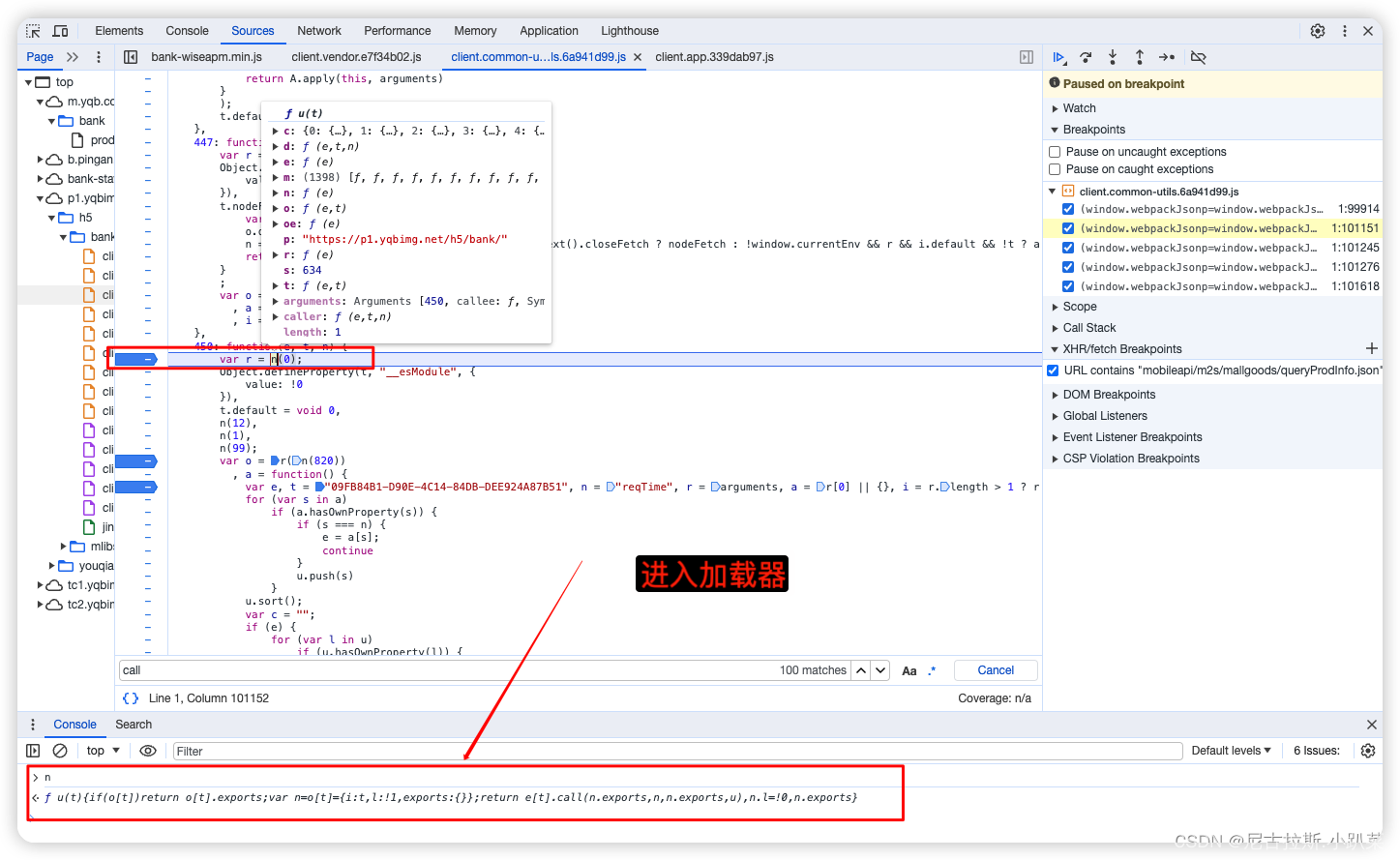
Task: Enable Pause on caught exceptions
Action: (1054, 168)
